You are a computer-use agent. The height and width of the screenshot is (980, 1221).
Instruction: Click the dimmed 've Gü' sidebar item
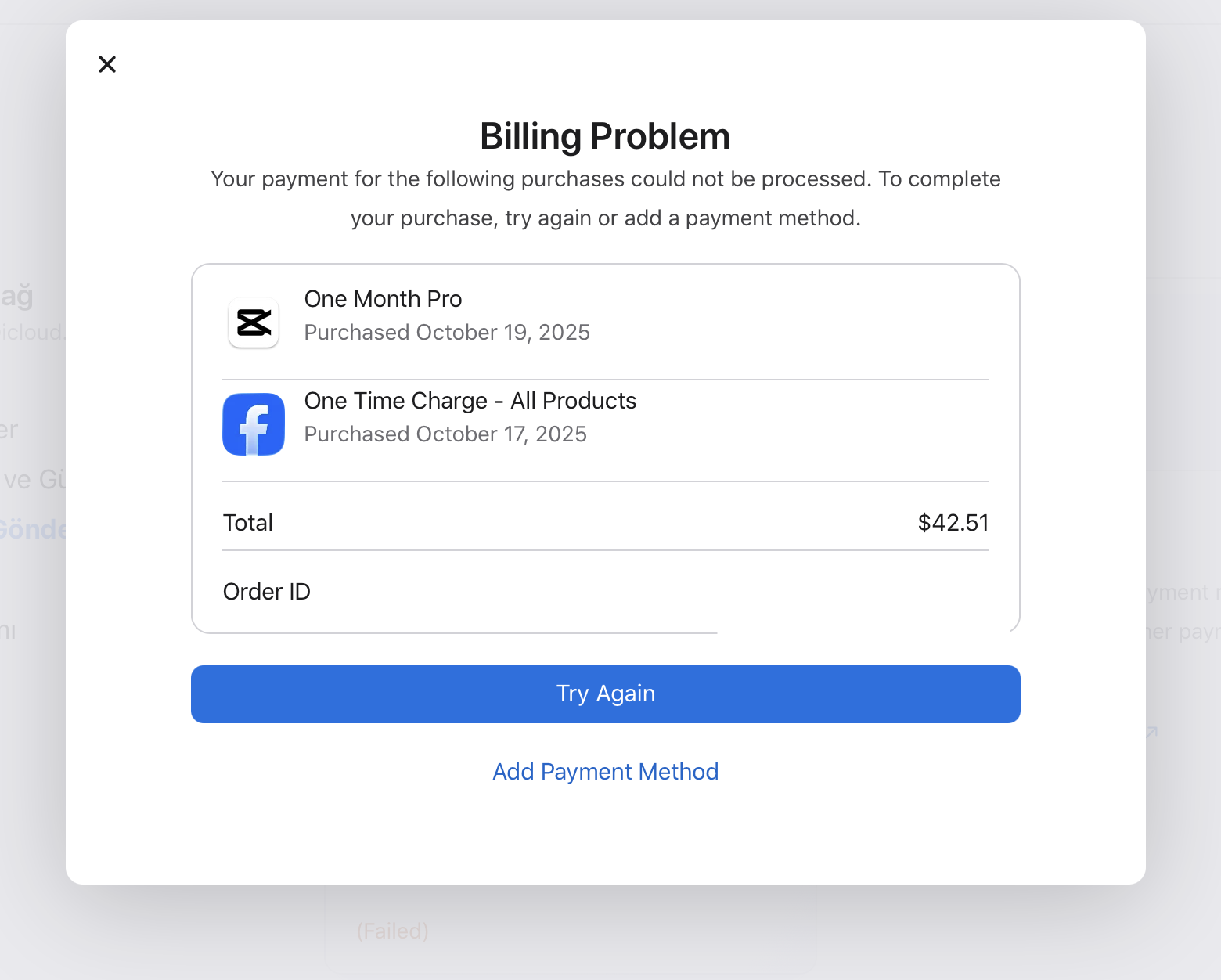[34, 479]
